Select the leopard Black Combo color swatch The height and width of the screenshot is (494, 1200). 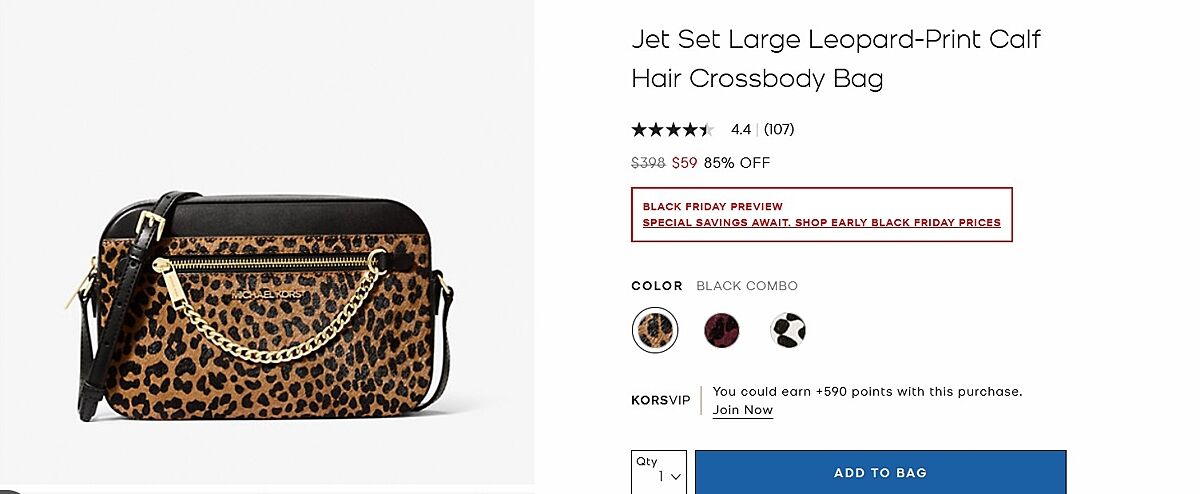coord(655,329)
